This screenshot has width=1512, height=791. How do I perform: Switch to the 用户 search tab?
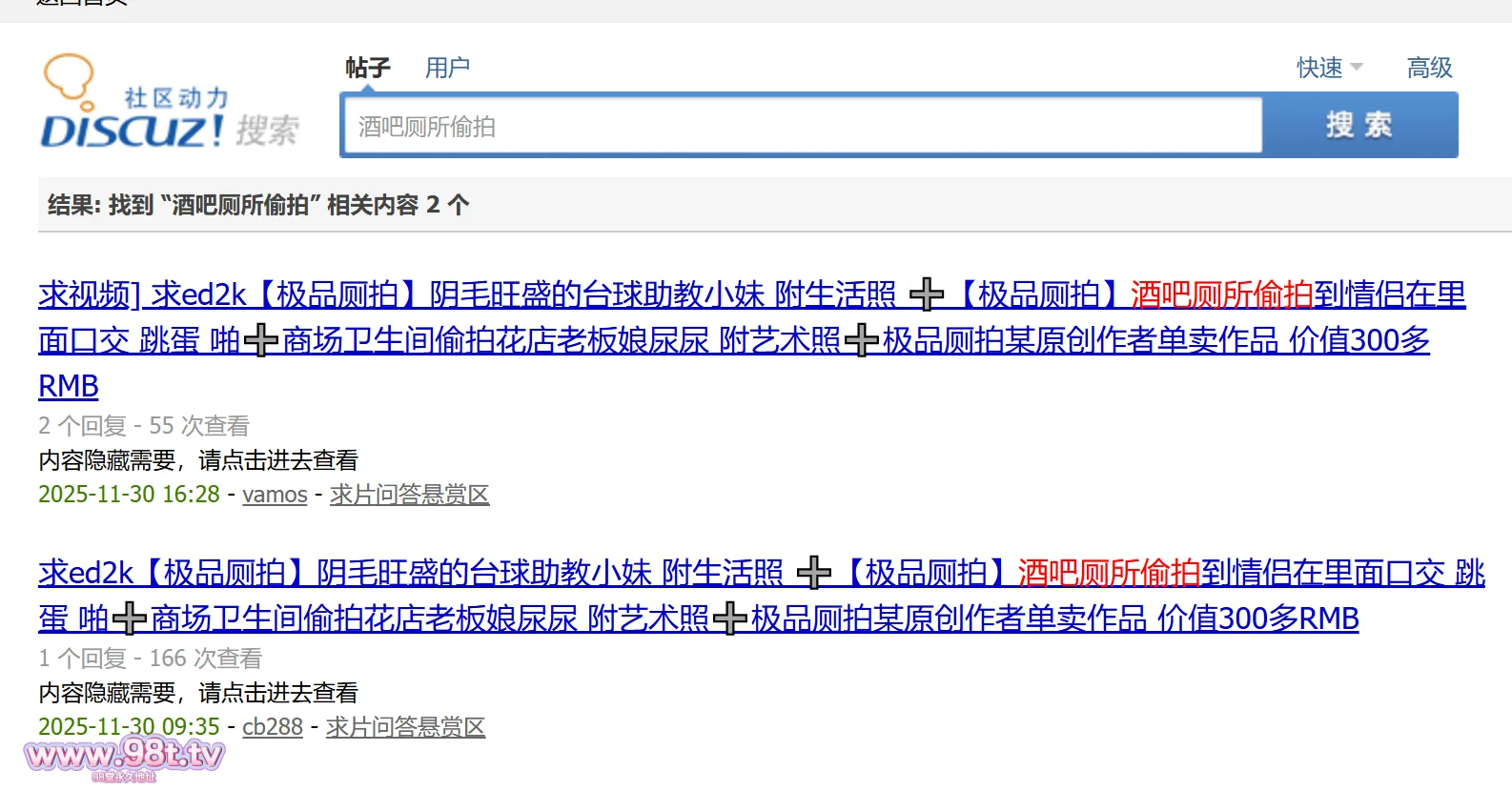tap(447, 68)
